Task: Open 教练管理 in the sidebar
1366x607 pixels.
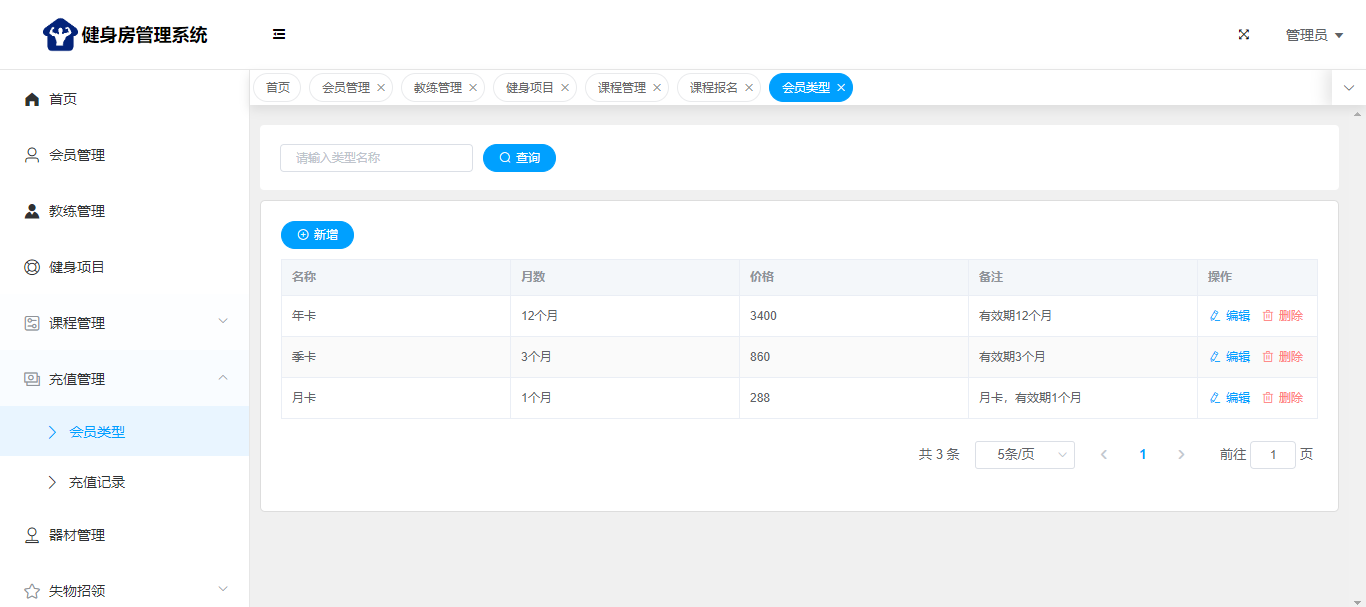Action: pos(77,211)
